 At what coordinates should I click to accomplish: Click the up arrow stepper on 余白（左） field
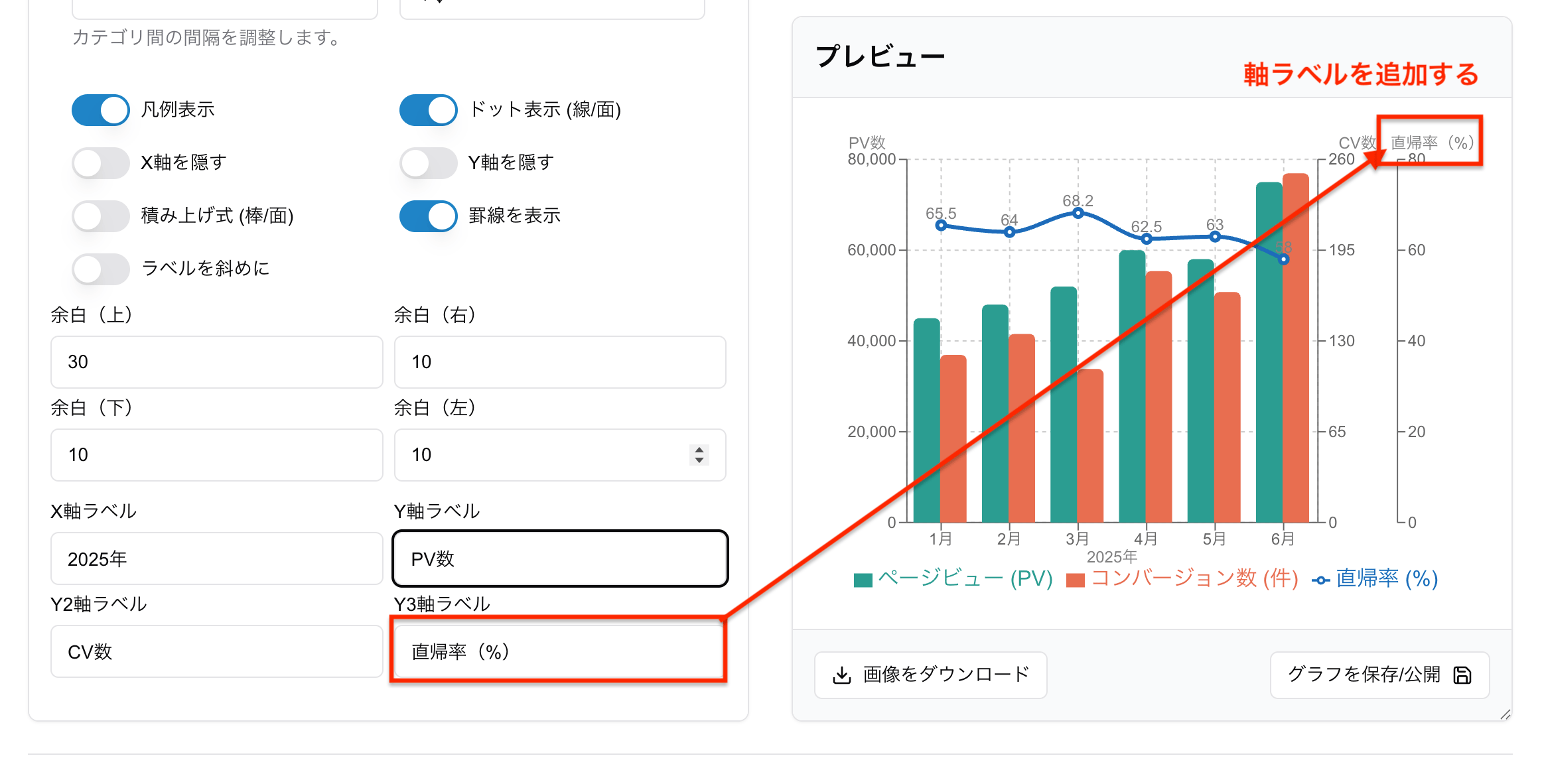[699, 450]
